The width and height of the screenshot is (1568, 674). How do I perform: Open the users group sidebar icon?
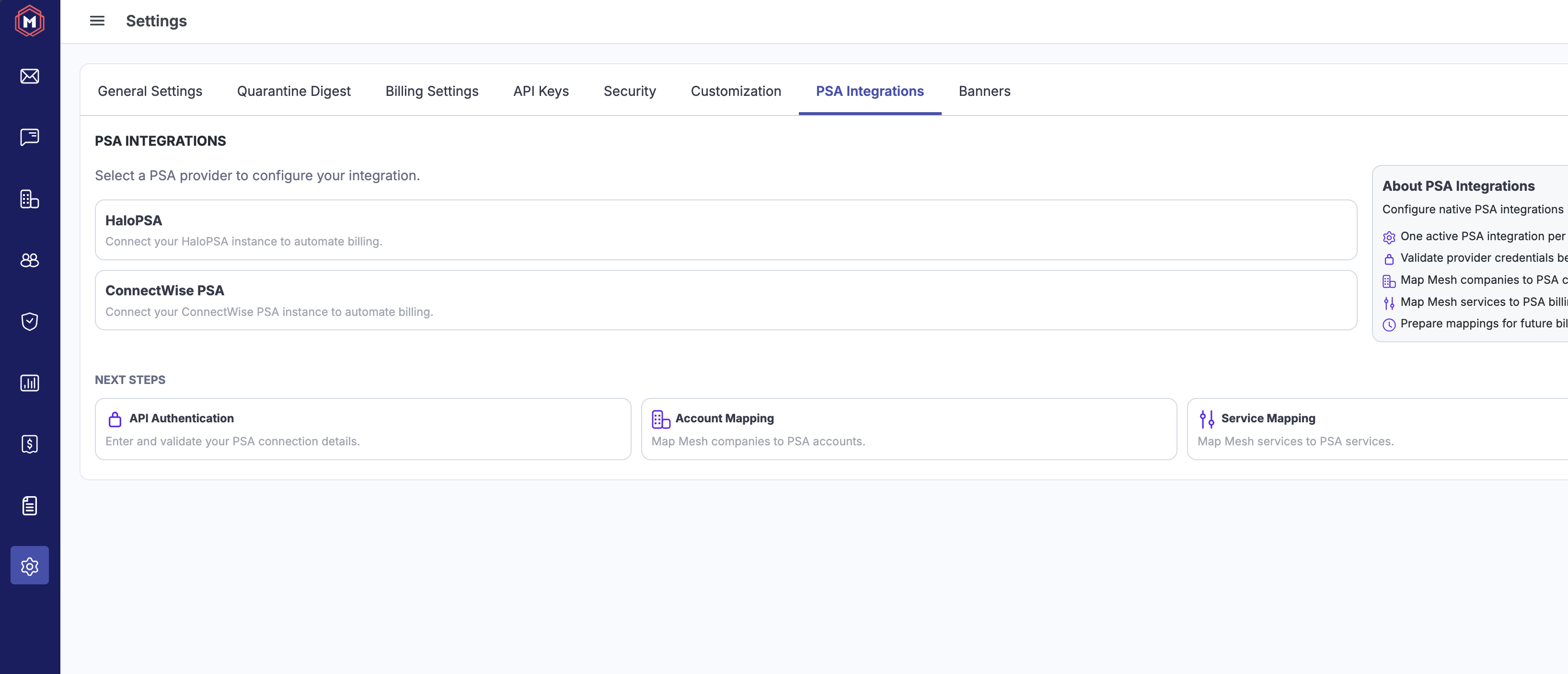coord(30,260)
